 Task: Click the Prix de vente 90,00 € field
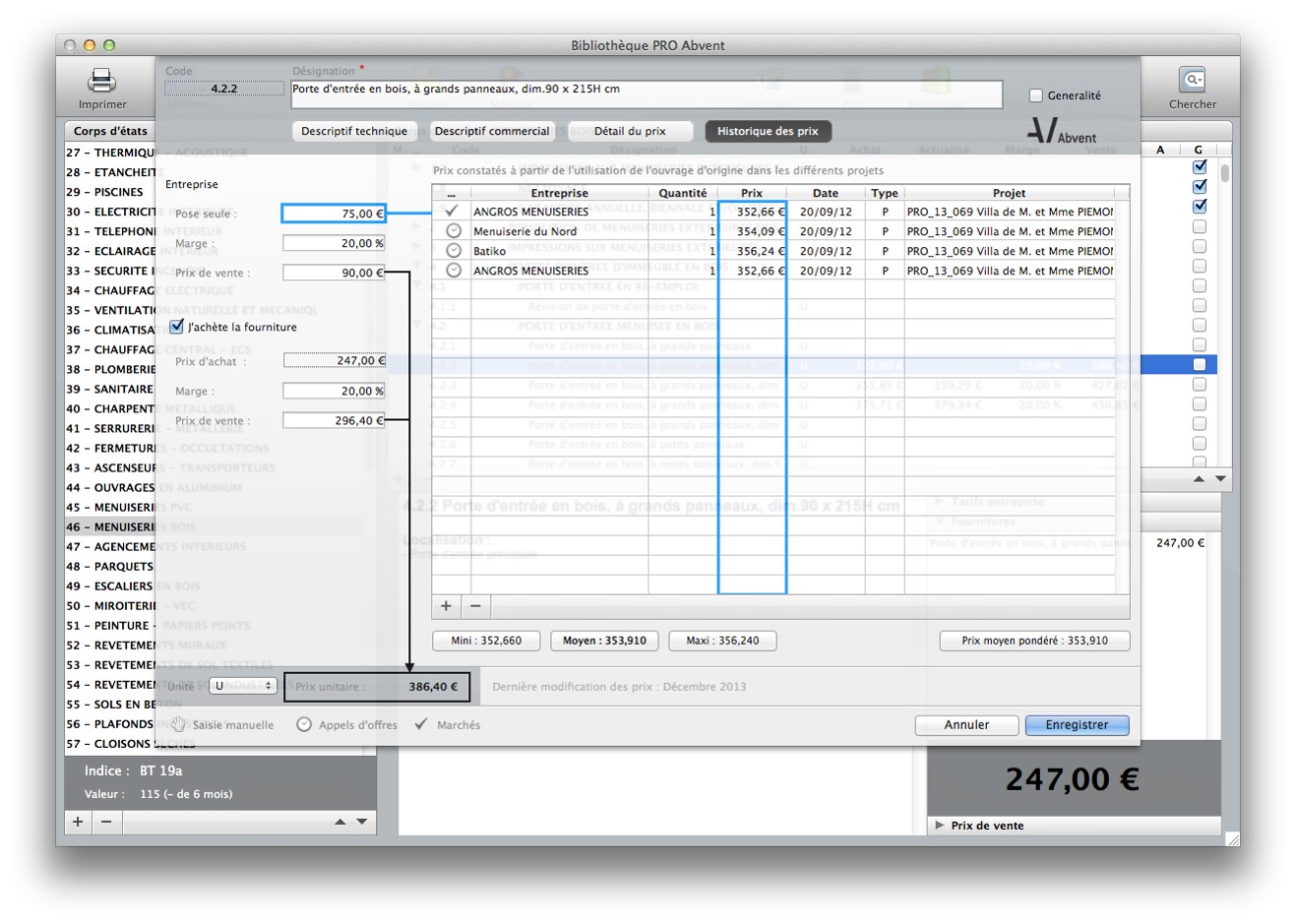click(x=334, y=273)
